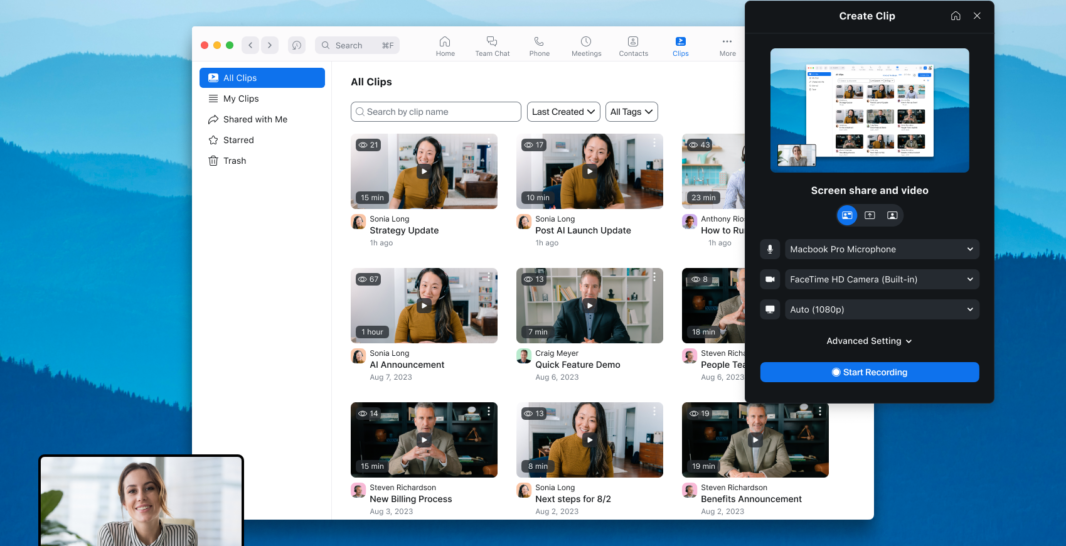Click the camera icon beside FaceTime HD Camera
Image resolution: width=1066 pixels, height=546 pixels.
(x=770, y=280)
